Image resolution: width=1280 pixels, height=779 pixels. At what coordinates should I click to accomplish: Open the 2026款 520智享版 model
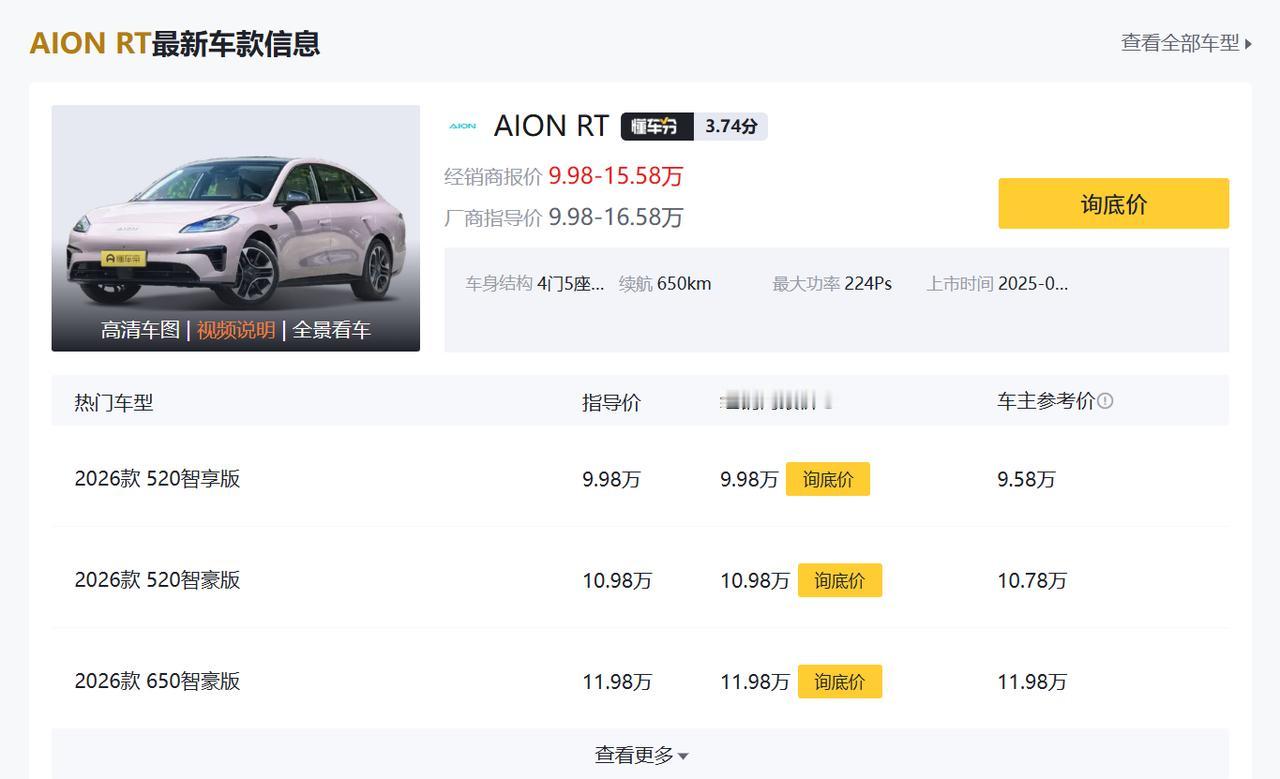(157, 479)
